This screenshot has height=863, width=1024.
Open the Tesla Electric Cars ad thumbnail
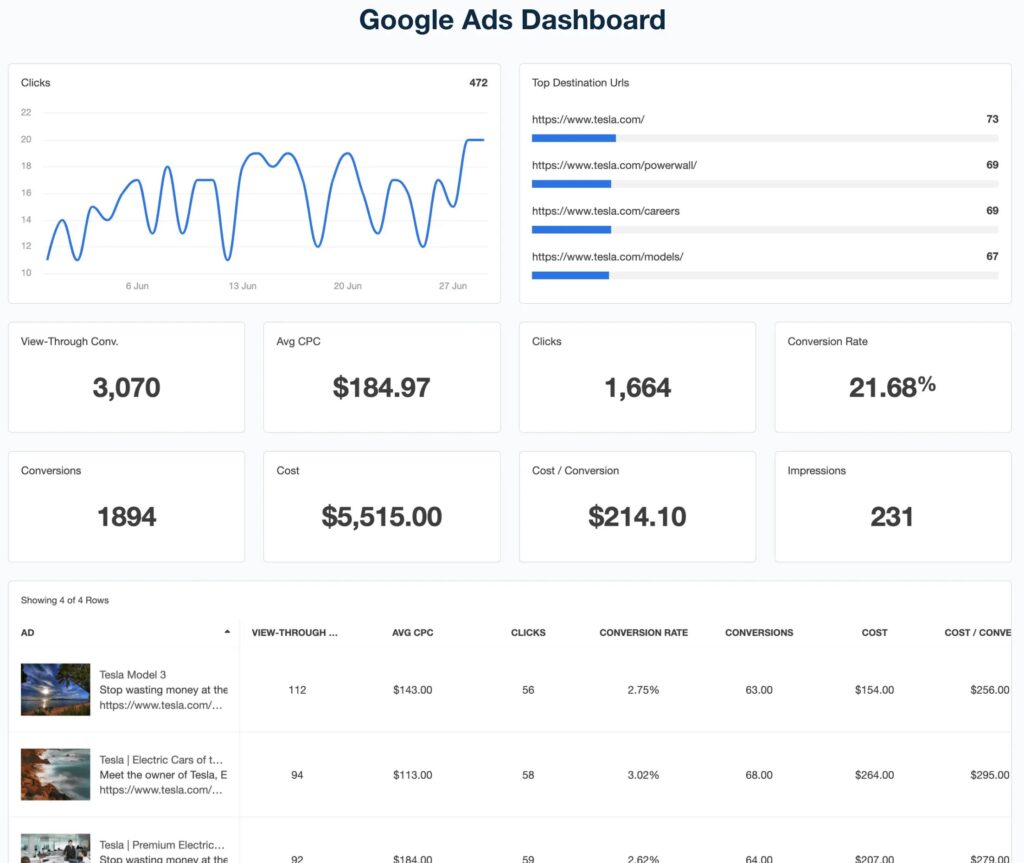click(54, 774)
